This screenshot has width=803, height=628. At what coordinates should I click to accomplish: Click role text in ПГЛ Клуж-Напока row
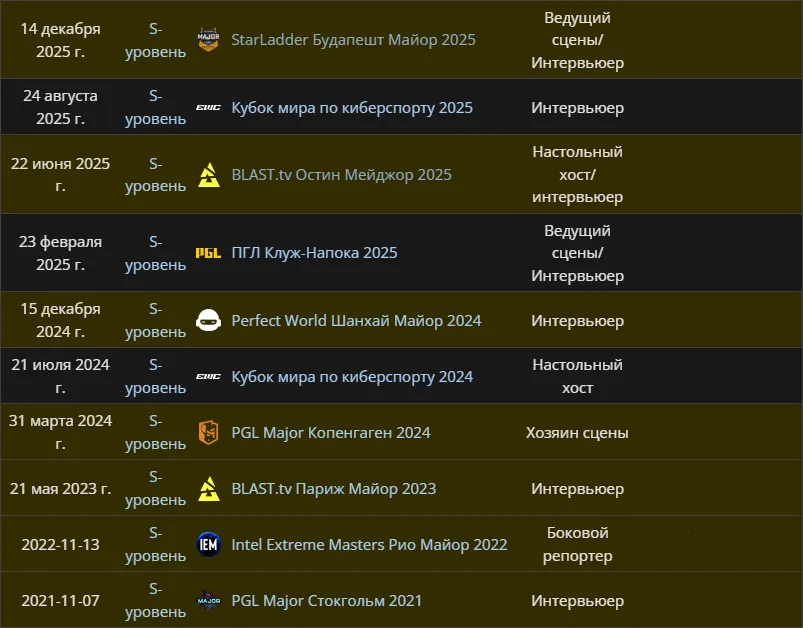coord(577,253)
